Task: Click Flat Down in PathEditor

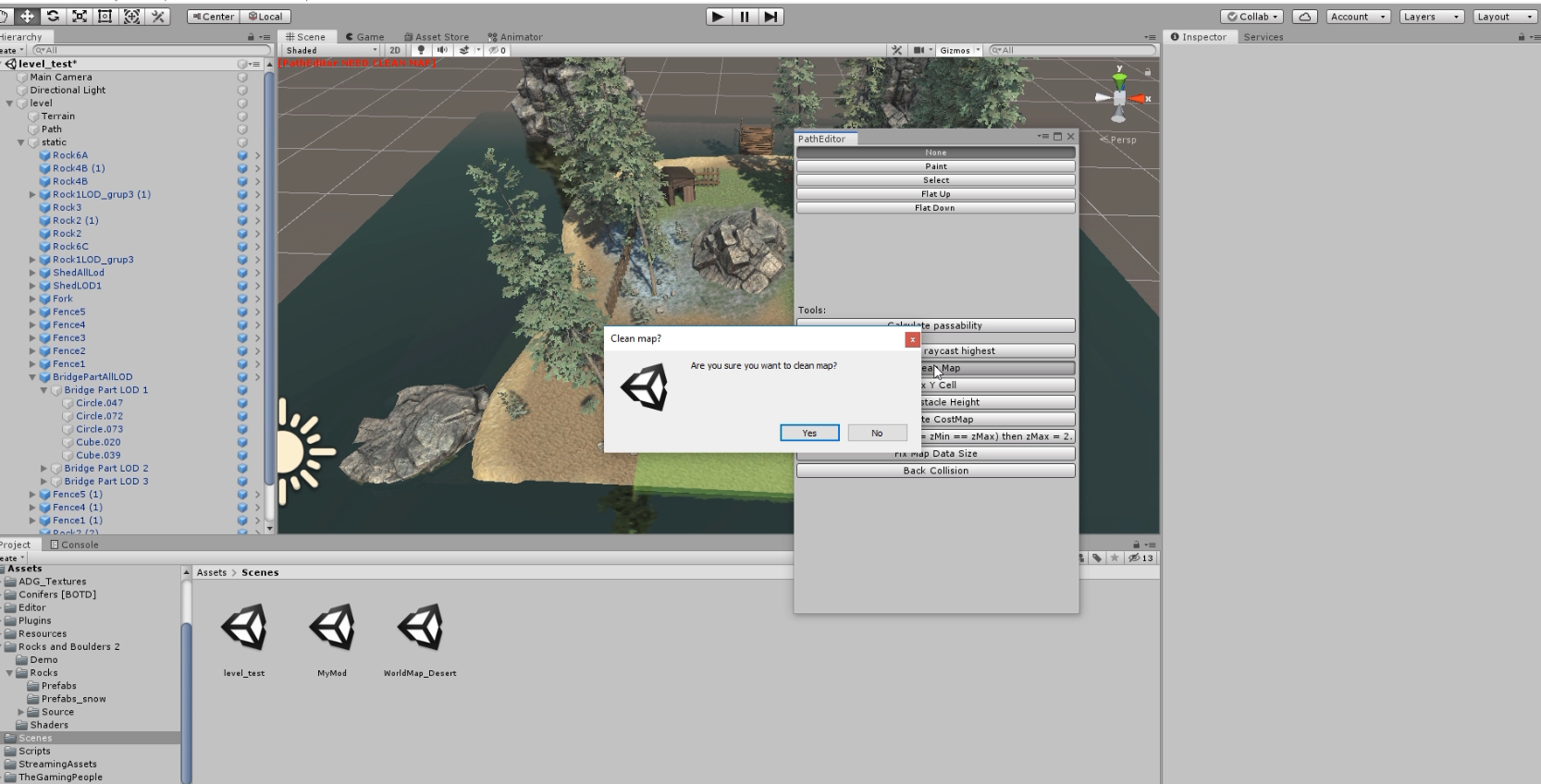Action: point(936,208)
